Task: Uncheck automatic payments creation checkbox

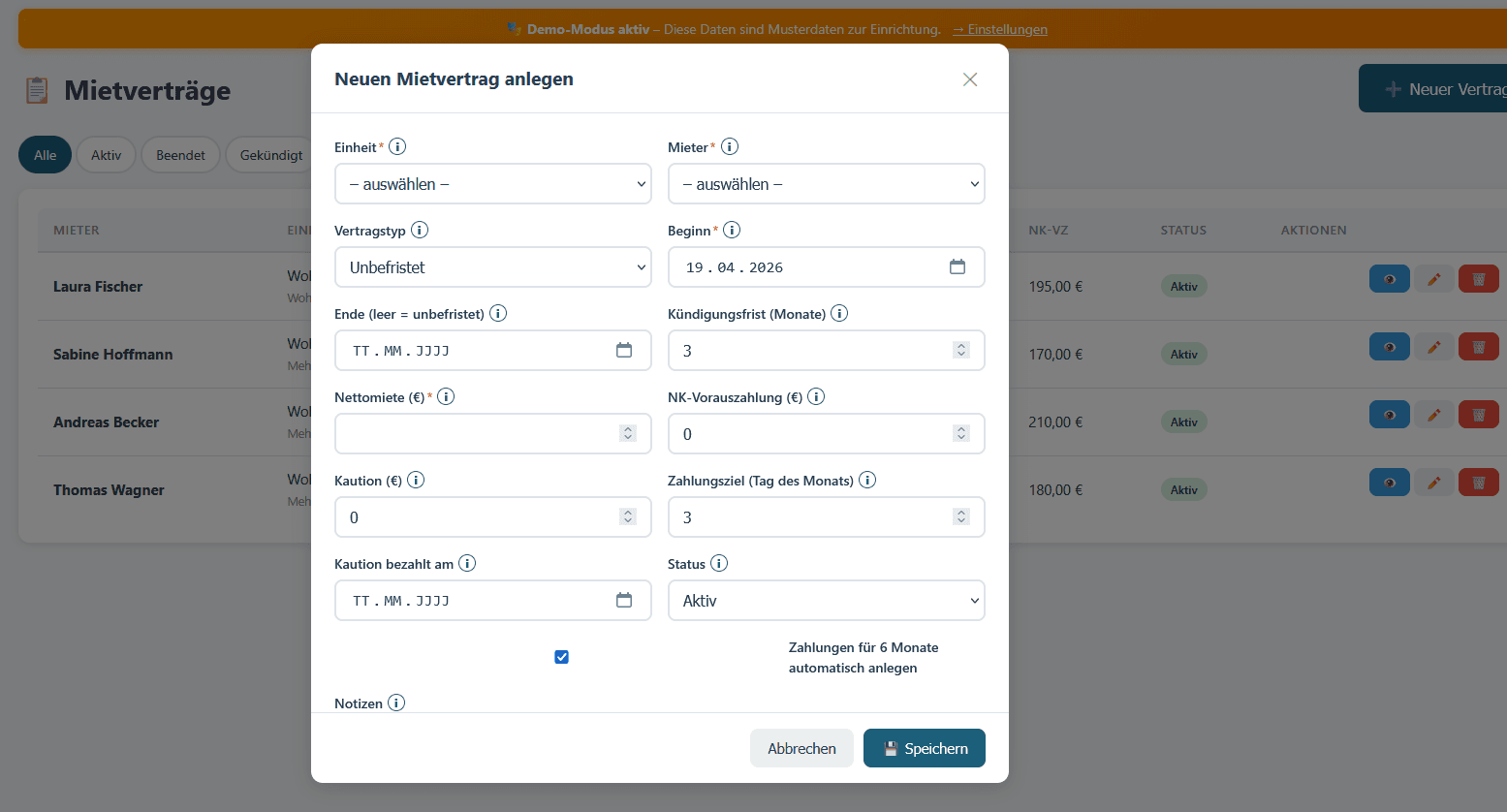Action: pos(561,657)
